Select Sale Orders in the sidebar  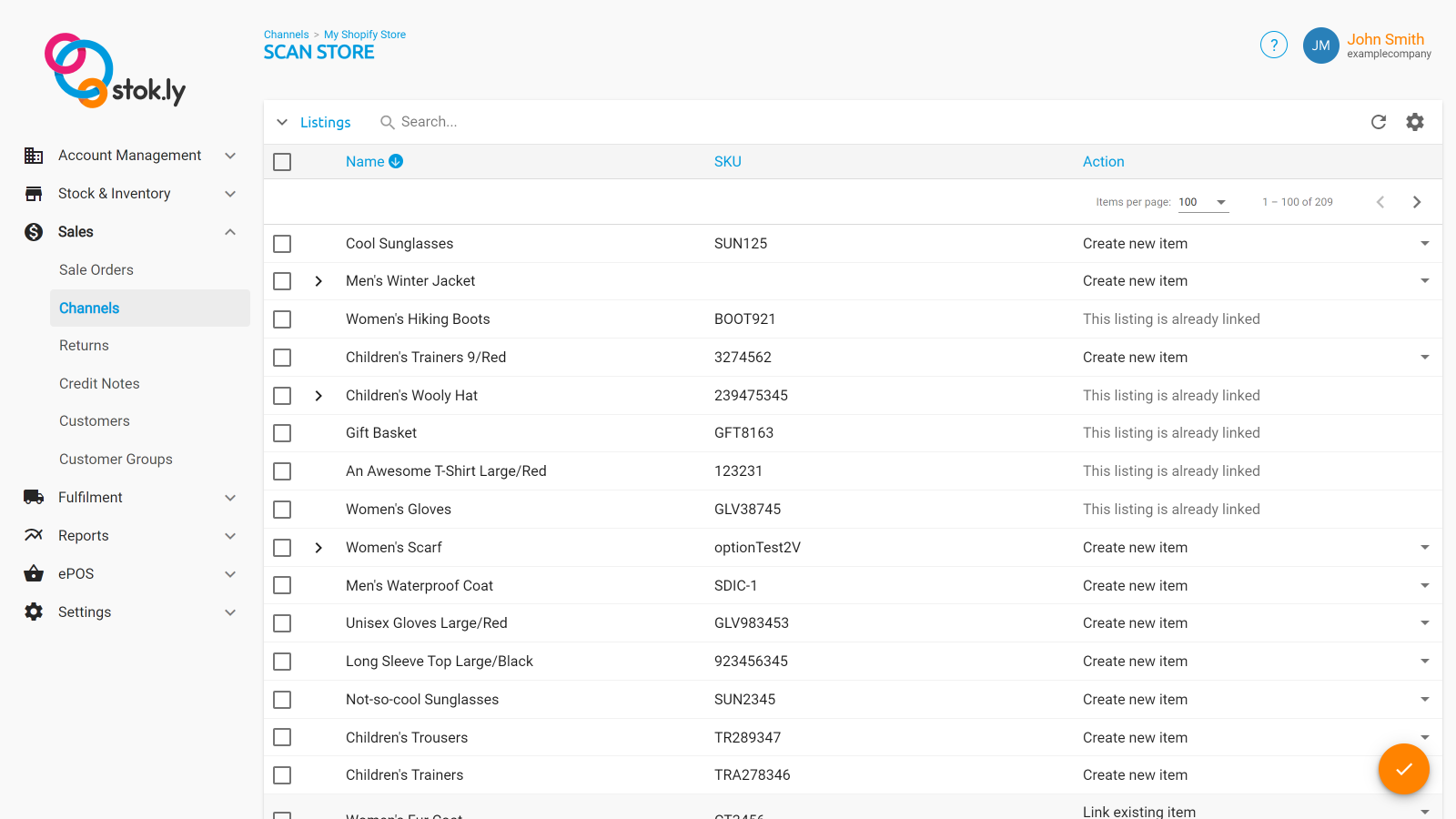[x=96, y=269]
